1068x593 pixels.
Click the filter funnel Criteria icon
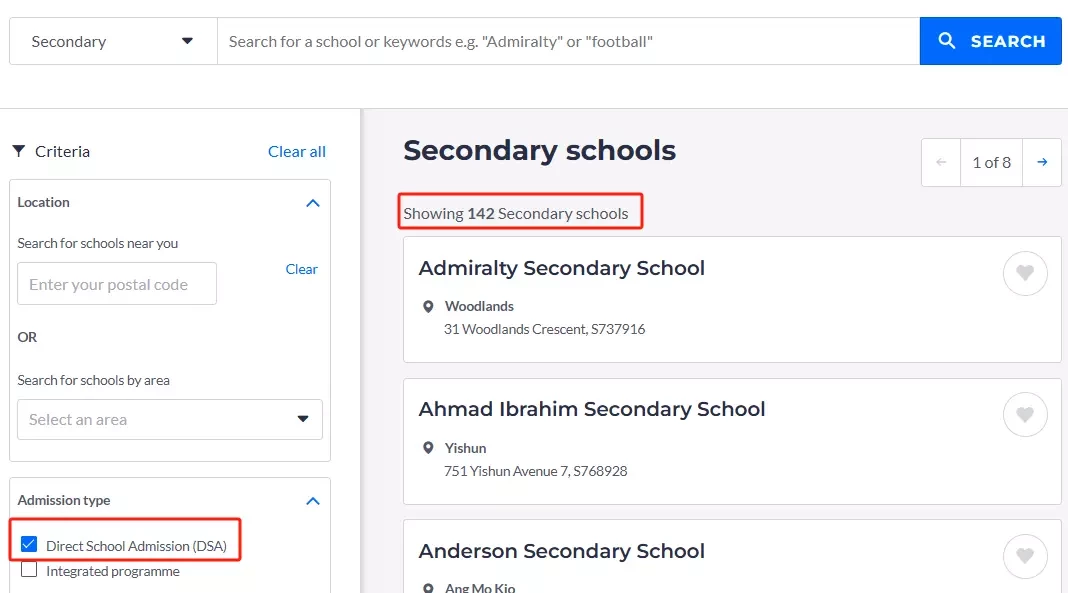(x=18, y=151)
